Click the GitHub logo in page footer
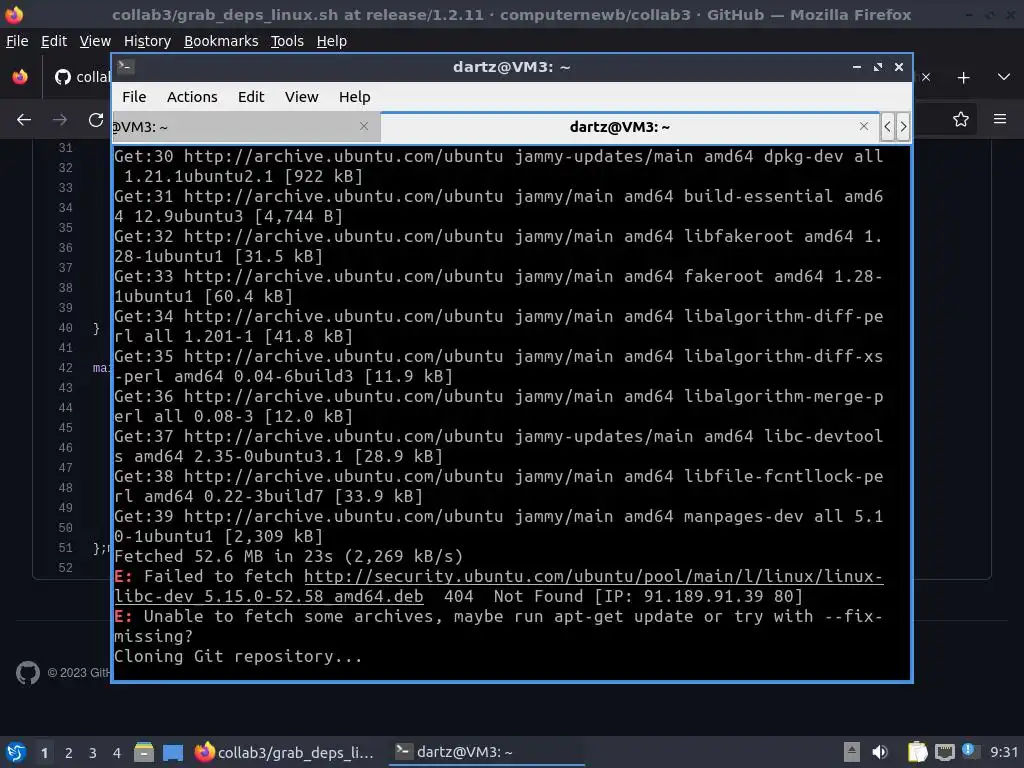1024x768 pixels. (28, 673)
